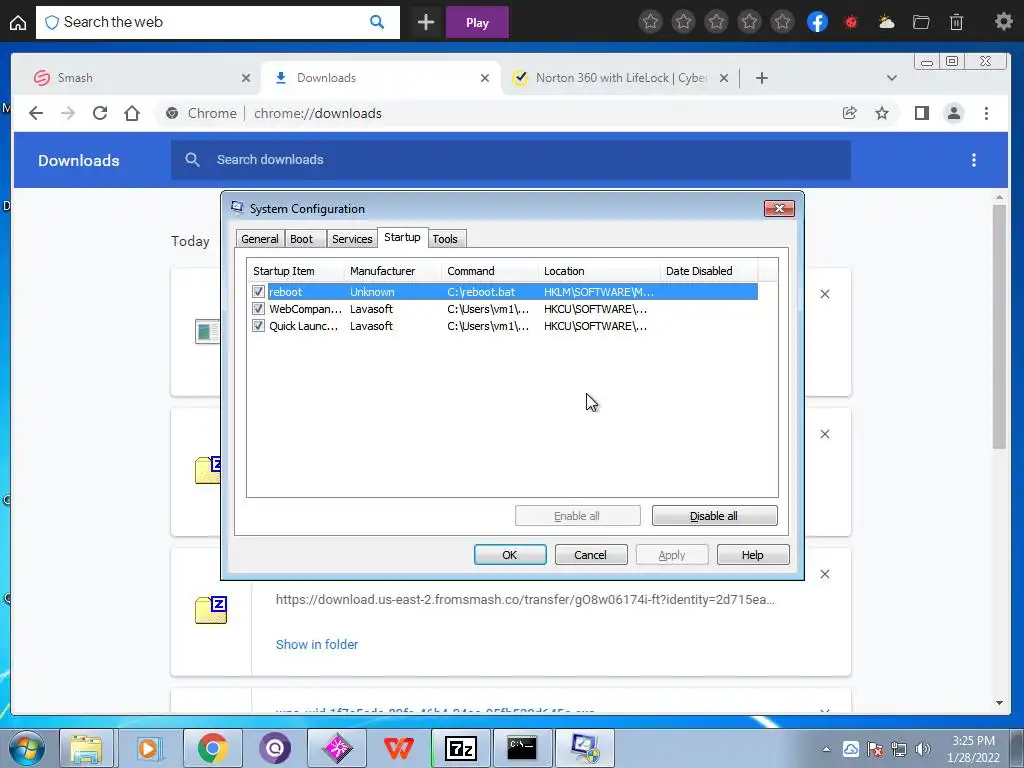
Task: Open the System Configuration taskbar icon
Action: coord(584,748)
